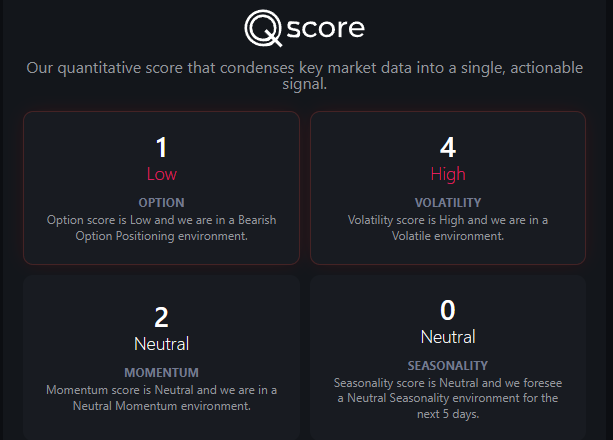Click the Bearish Option Positioning description
The width and height of the screenshot is (613, 440).
(x=161, y=228)
